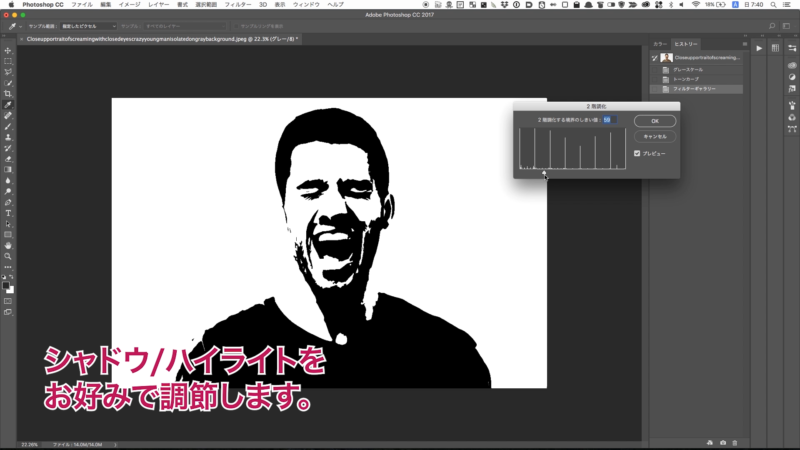Viewport: 800px width, 450px height.
Task: Select the History Brush tool
Action: tap(8, 148)
